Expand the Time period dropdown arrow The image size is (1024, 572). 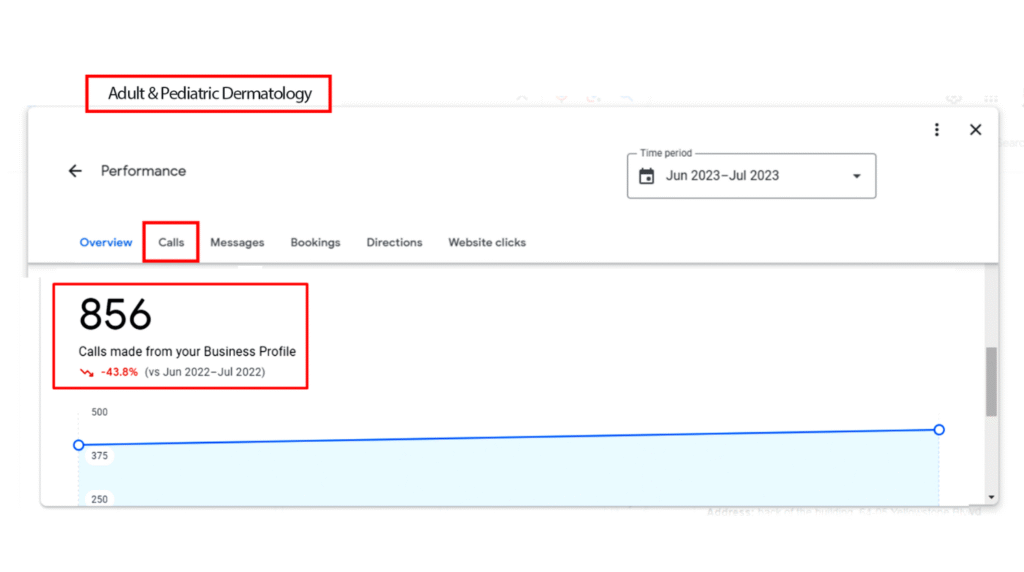coord(856,176)
